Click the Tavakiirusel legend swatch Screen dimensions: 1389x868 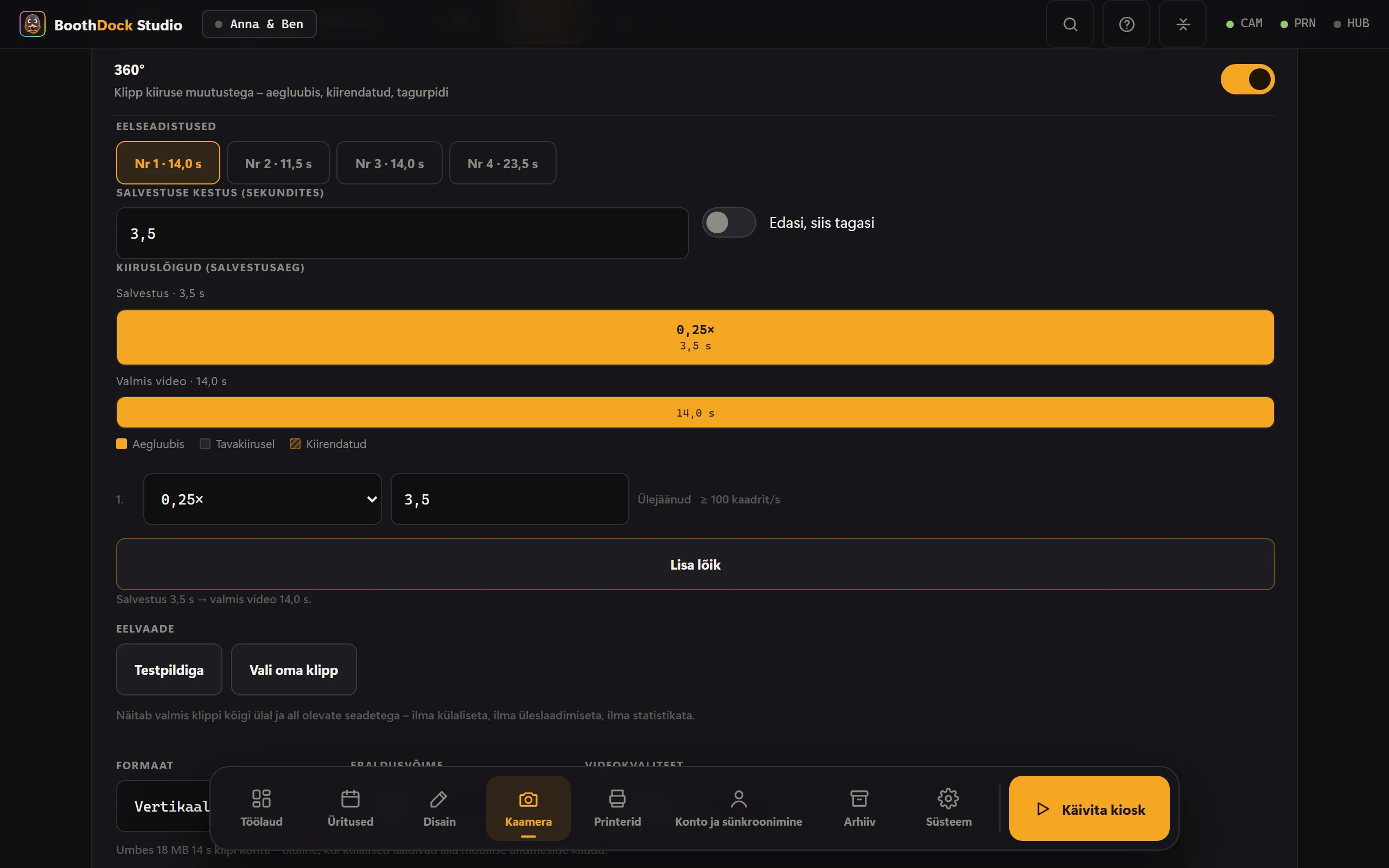click(x=205, y=444)
